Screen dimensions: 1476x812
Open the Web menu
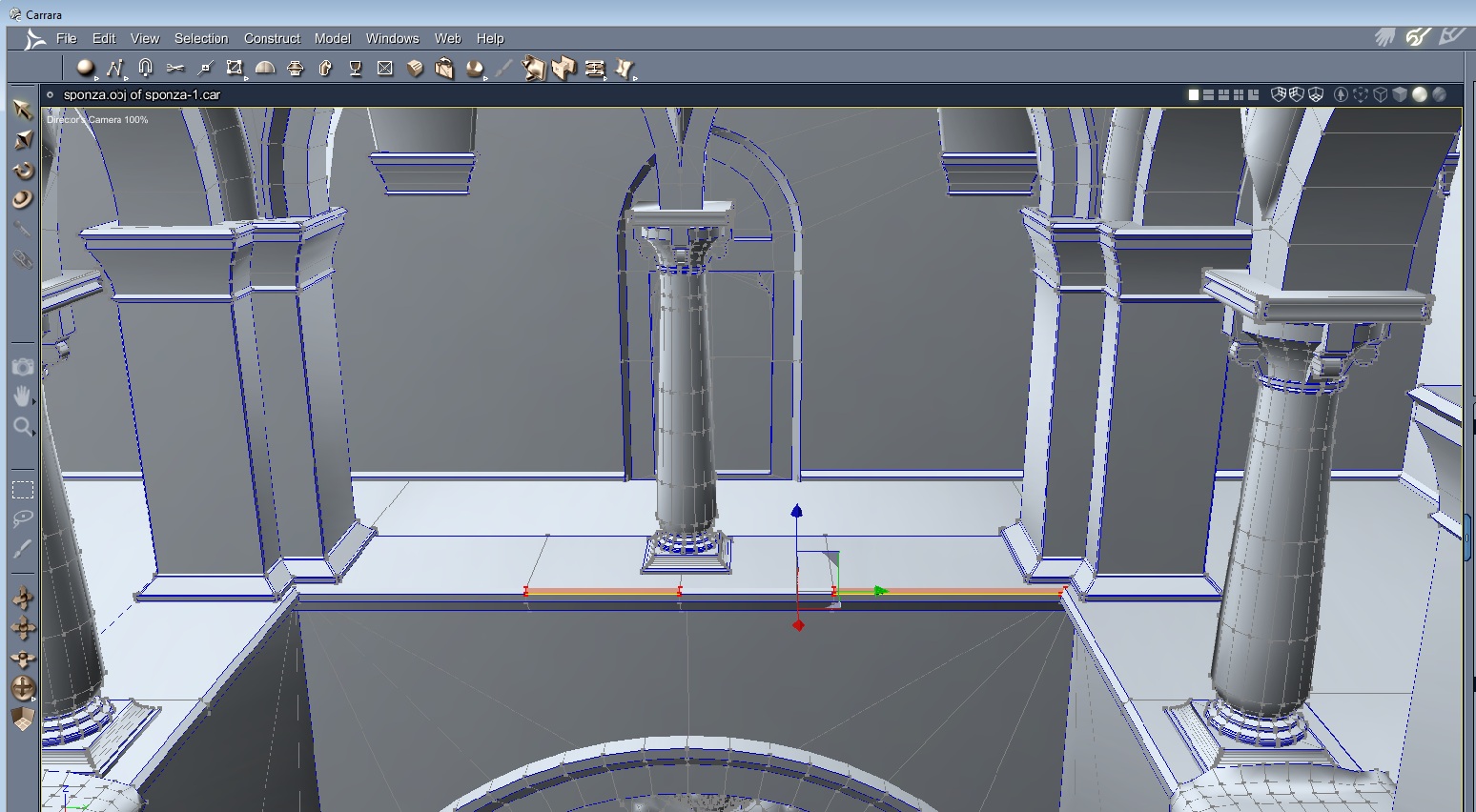pyautogui.click(x=448, y=38)
